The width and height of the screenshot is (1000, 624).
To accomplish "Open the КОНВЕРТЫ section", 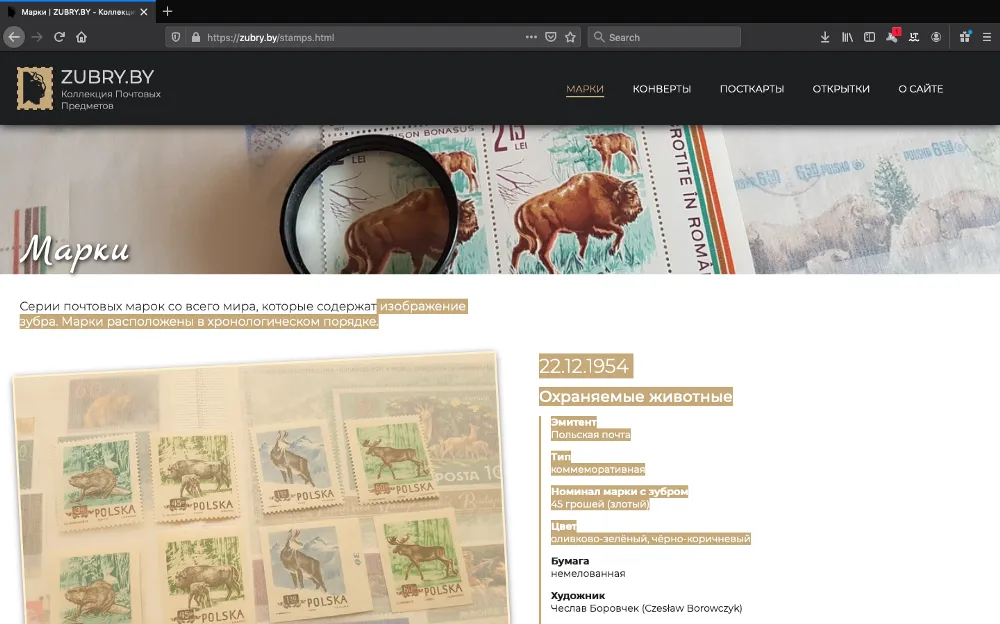I will (x=661, y=89).
